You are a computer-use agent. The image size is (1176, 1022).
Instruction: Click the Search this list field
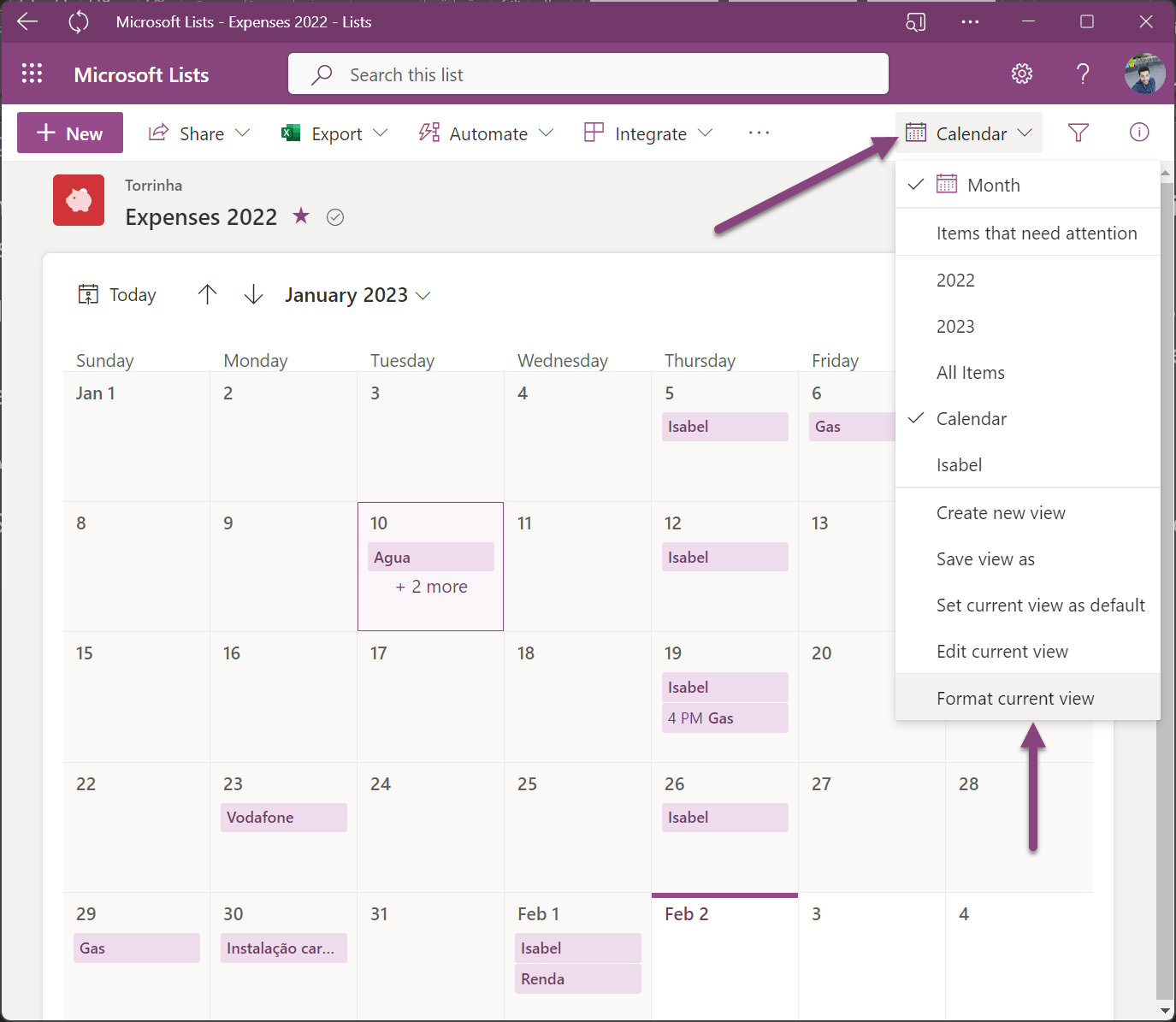(588, 75)
